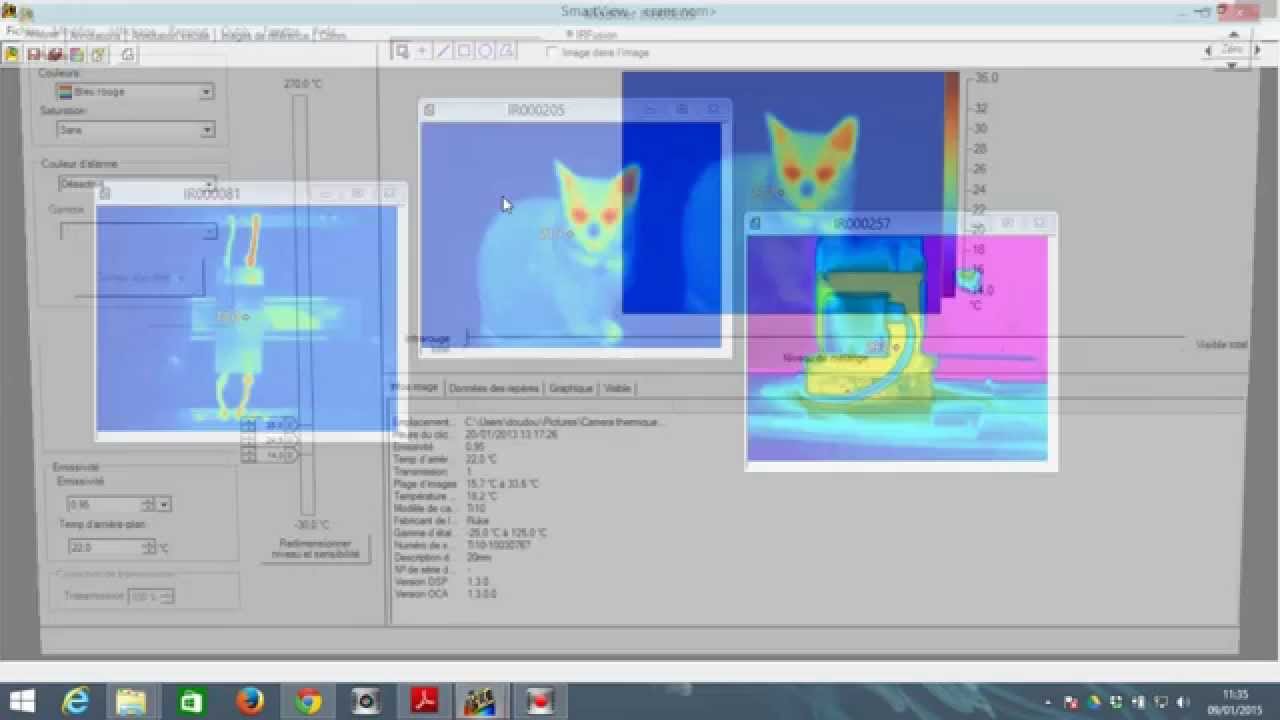
Task: Select the rectangle marker tool
Action: click(x=464, y=51)
